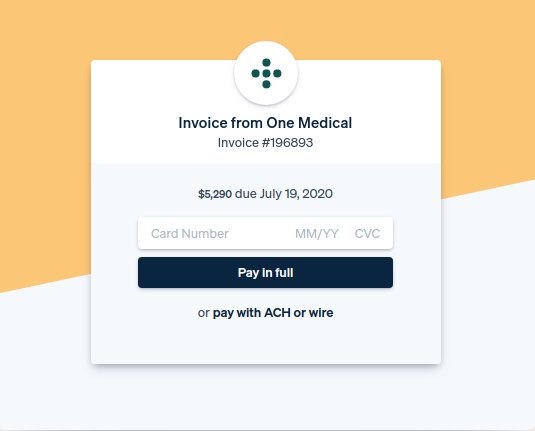Image resolution: width=535 pixels, height=431 pixels.
Task: Click the word or before ACH link
Action: (204, 313)
